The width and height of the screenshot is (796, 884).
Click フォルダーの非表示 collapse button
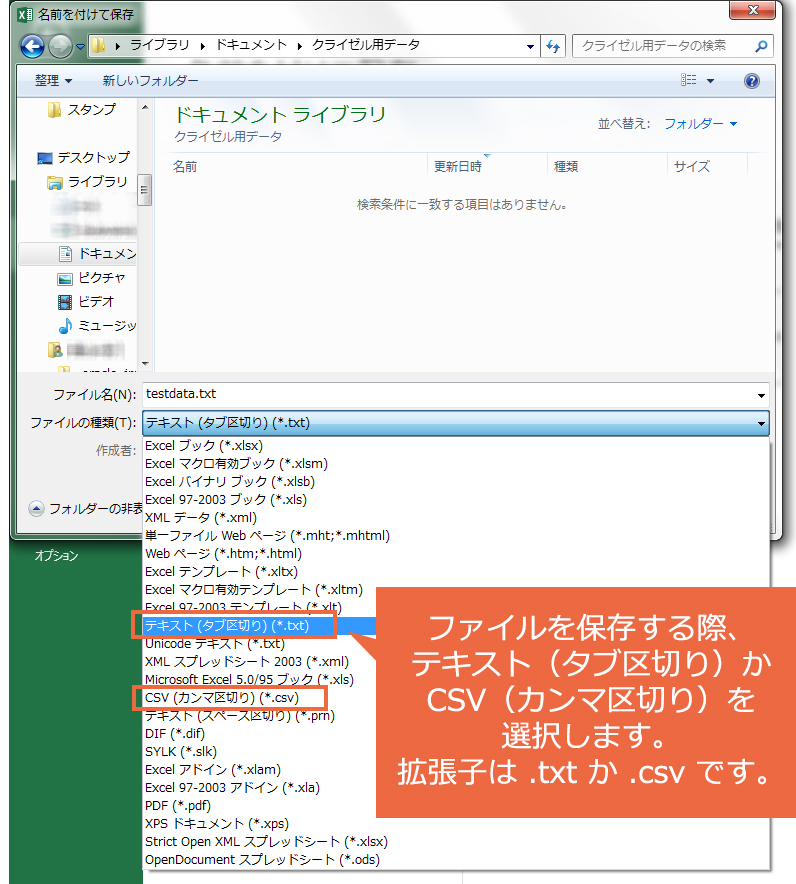click(86, 509)
